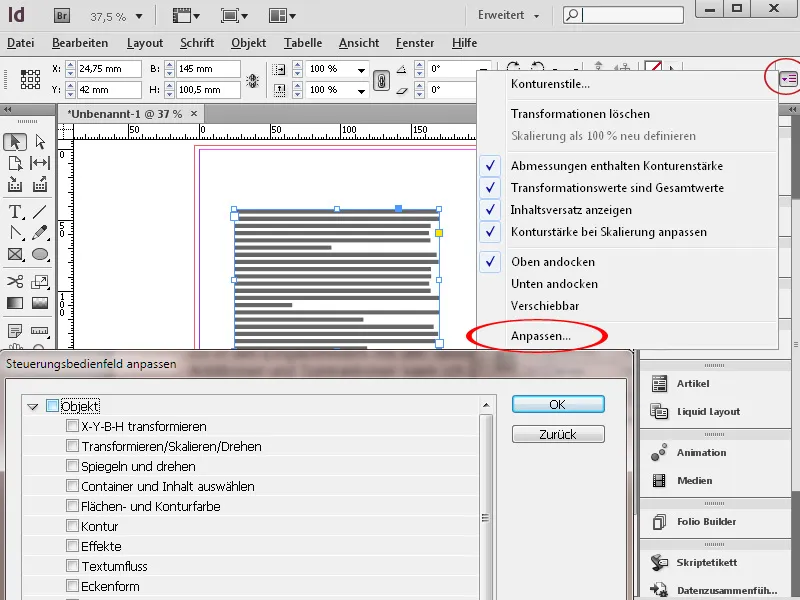Screen dimensions: 800x600
Task: Select the Line tool
Action: (40, 211)
